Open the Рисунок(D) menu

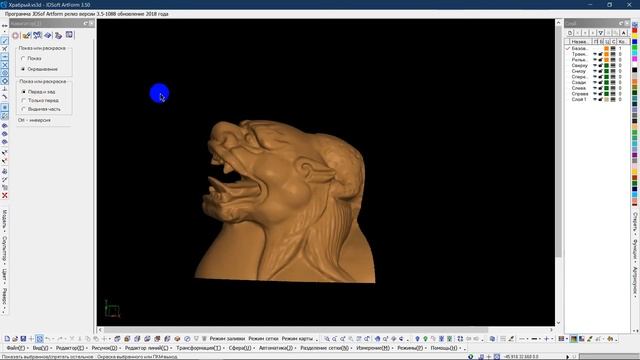(x=104, y=348)
